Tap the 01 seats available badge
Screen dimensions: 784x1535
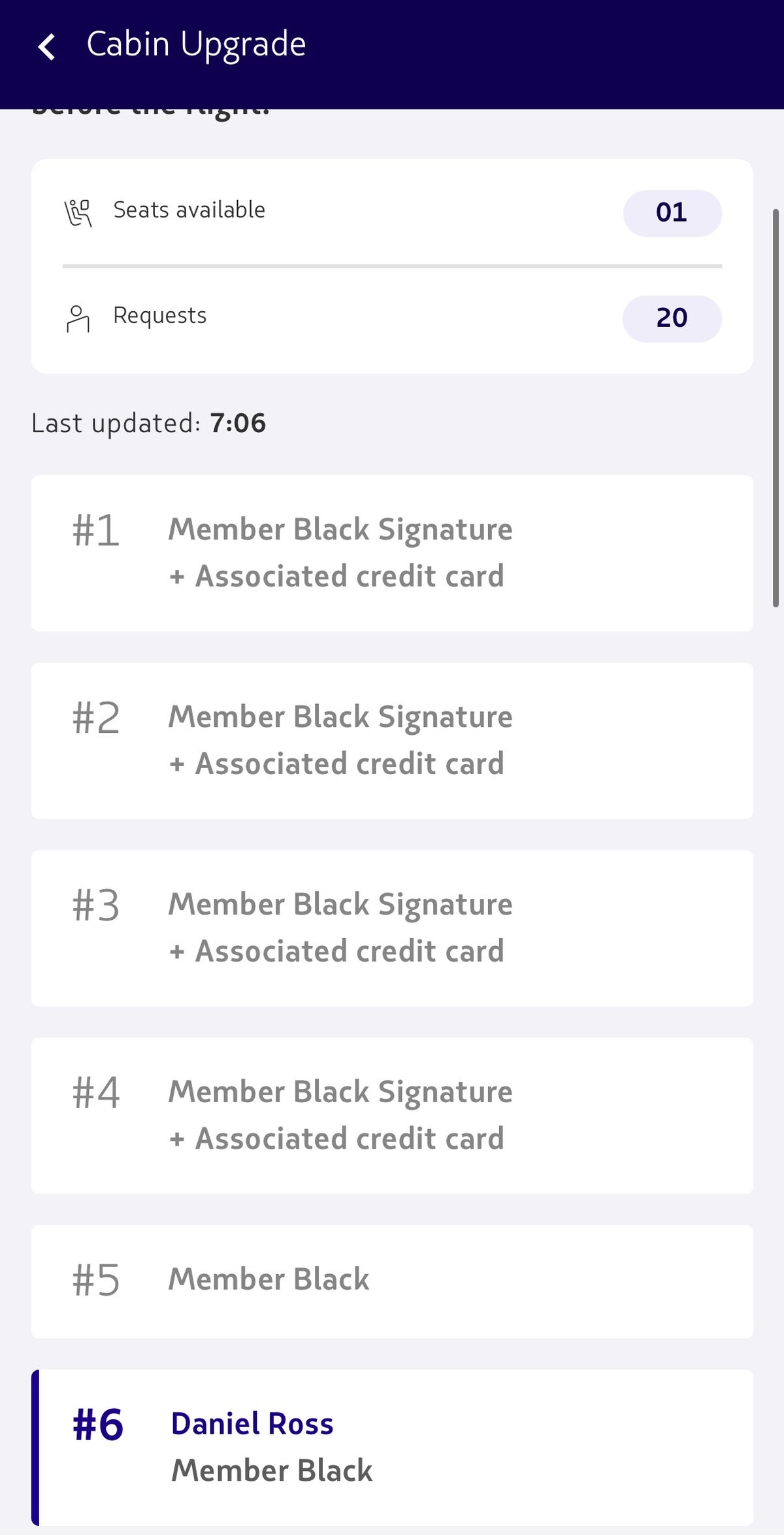click(x=672, y=213)
